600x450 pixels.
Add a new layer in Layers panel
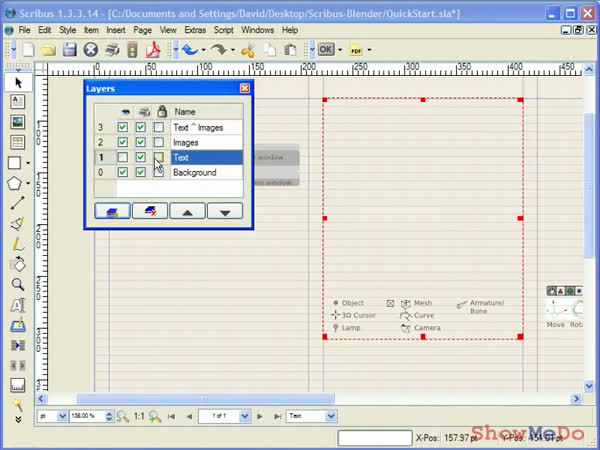point(112,211)
